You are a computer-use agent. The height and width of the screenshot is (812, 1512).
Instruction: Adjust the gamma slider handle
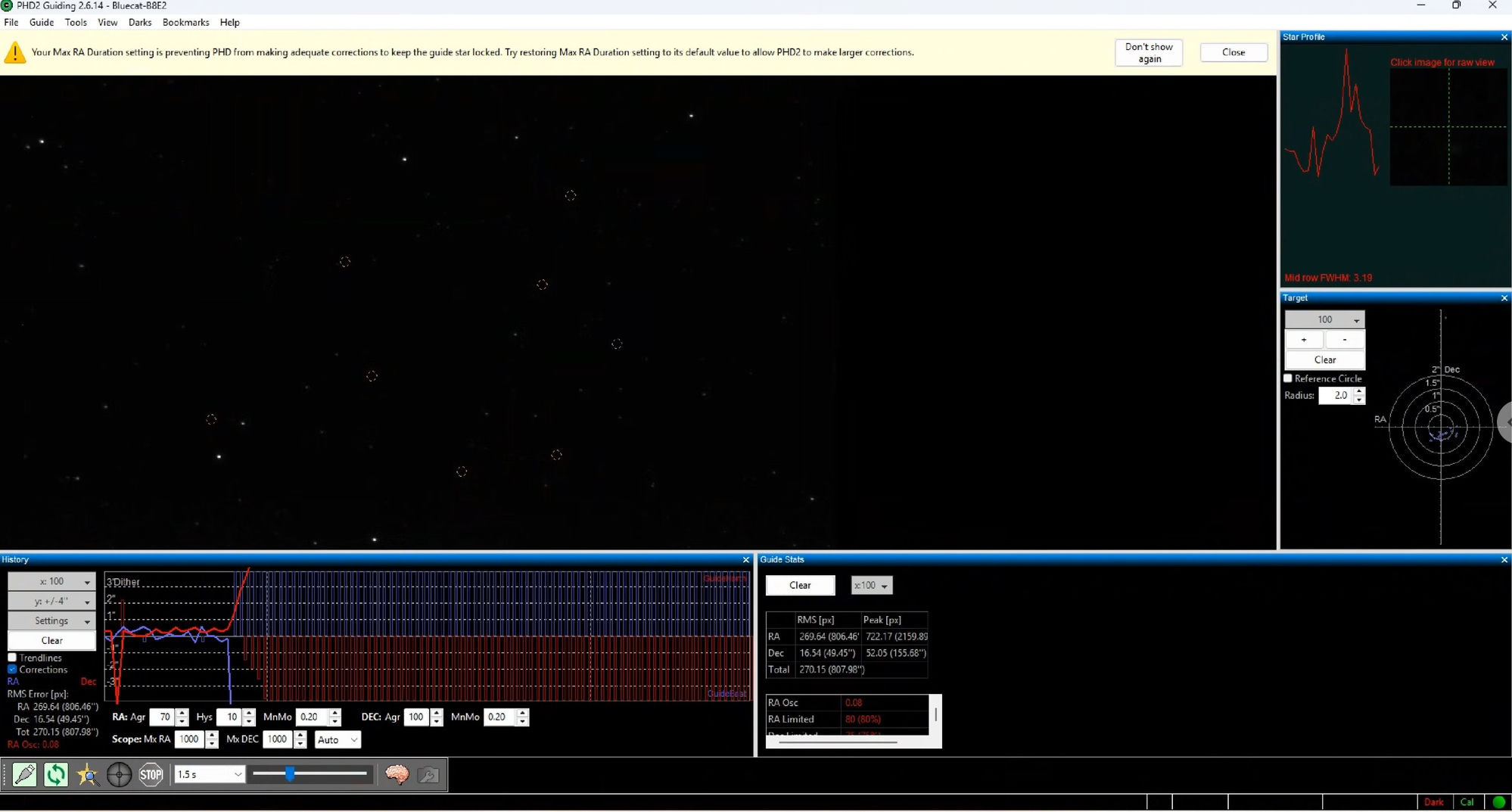(x=290, y=773)
